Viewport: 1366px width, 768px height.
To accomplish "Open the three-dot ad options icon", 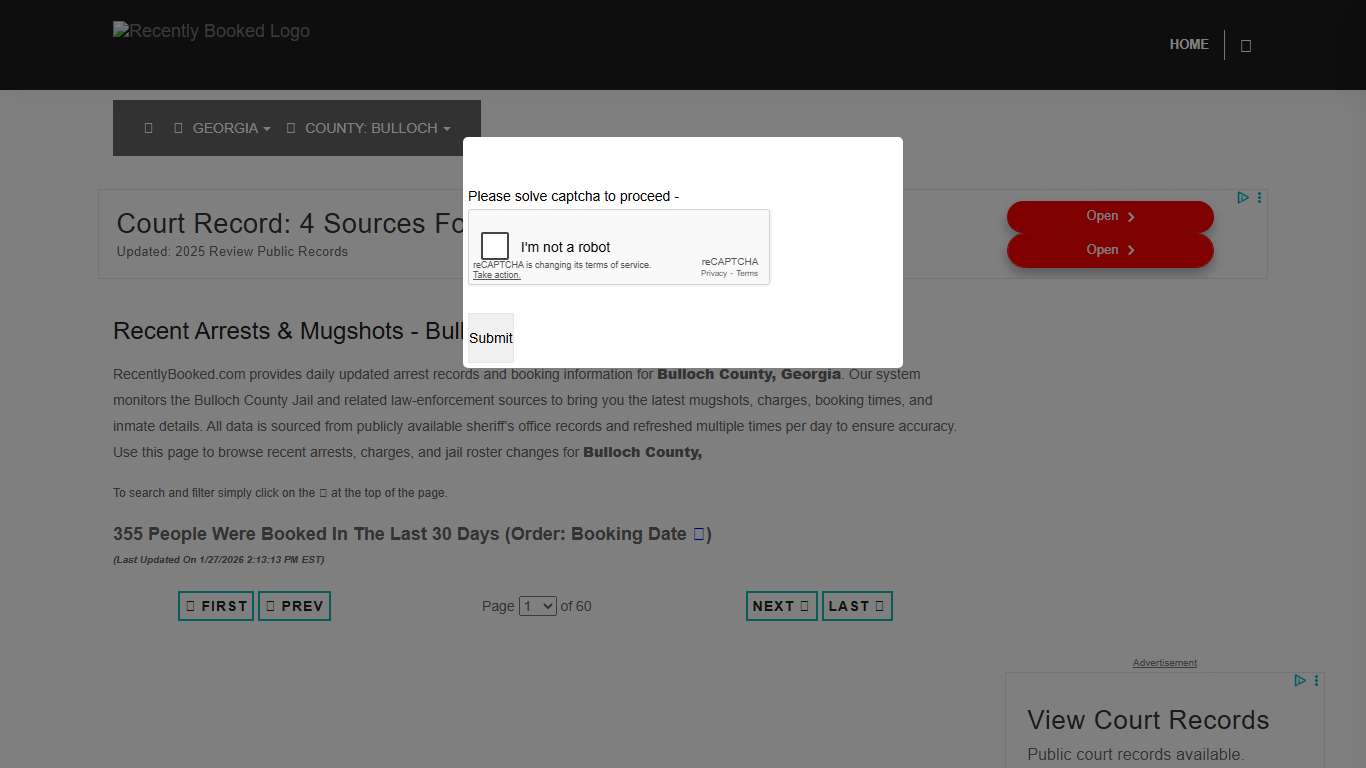I will (x=1259, y=197).
